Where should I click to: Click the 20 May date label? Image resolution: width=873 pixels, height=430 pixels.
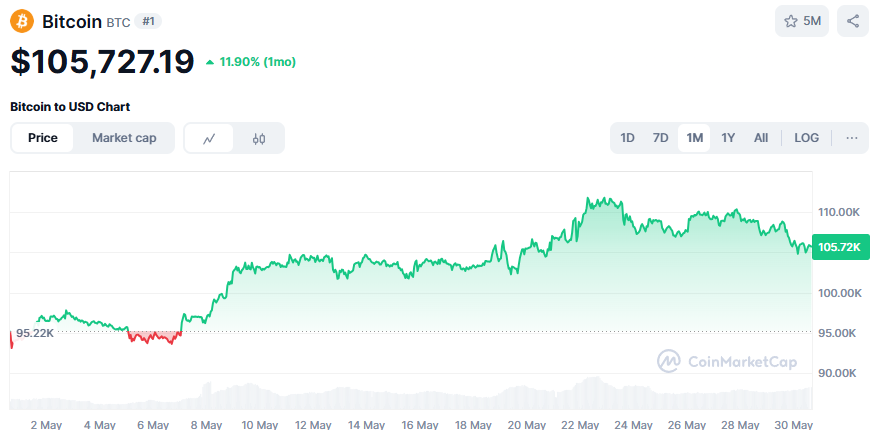click(x=527, y=424)
